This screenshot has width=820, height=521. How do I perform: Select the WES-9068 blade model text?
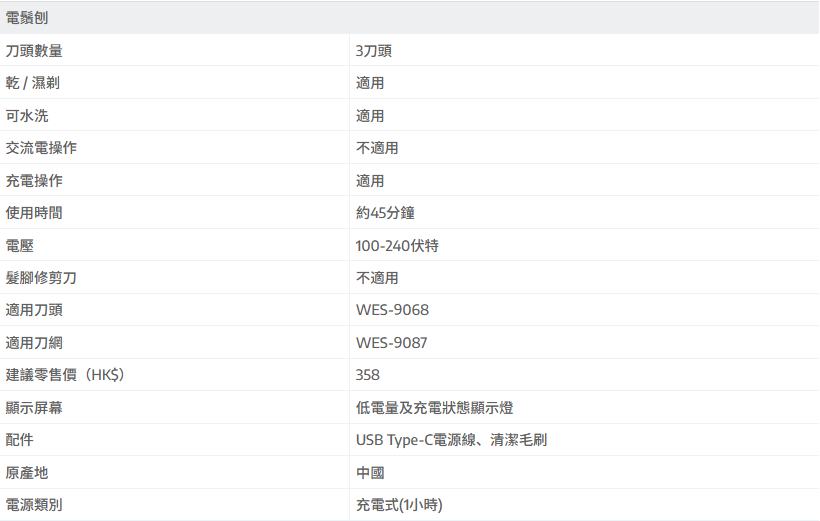pos(392,310)
